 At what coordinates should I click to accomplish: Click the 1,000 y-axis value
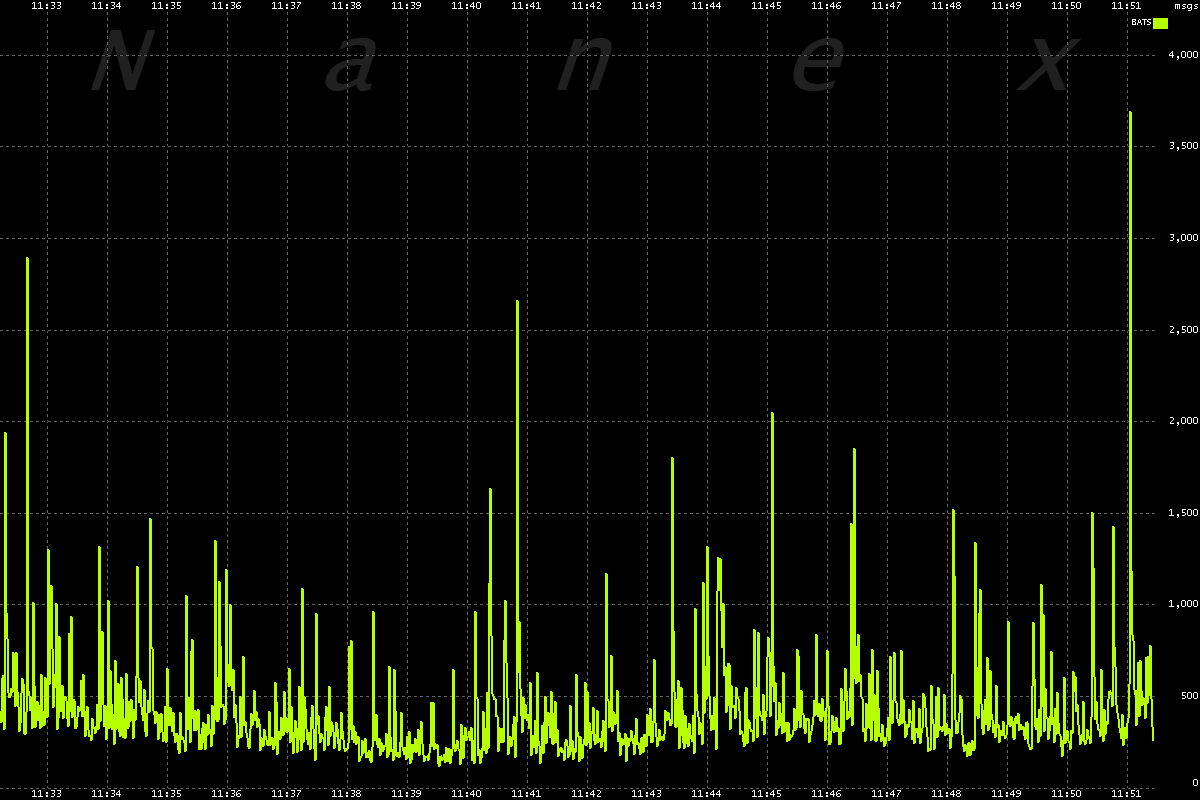click(1182, 604)
